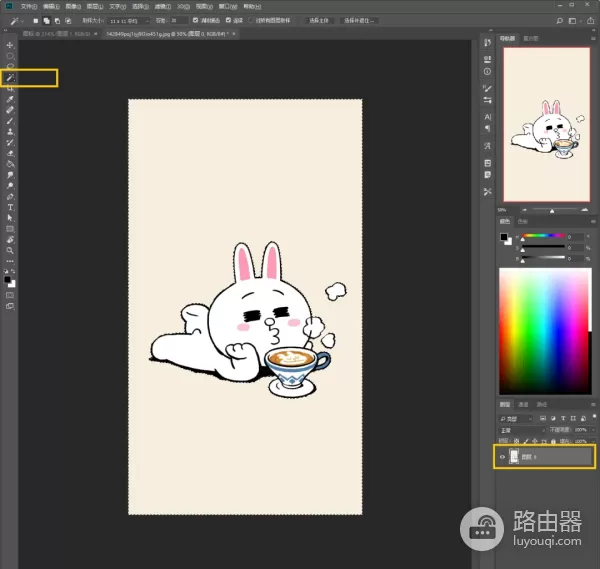Select the Brush tool
Screen dimensions: 600x569
10,121
